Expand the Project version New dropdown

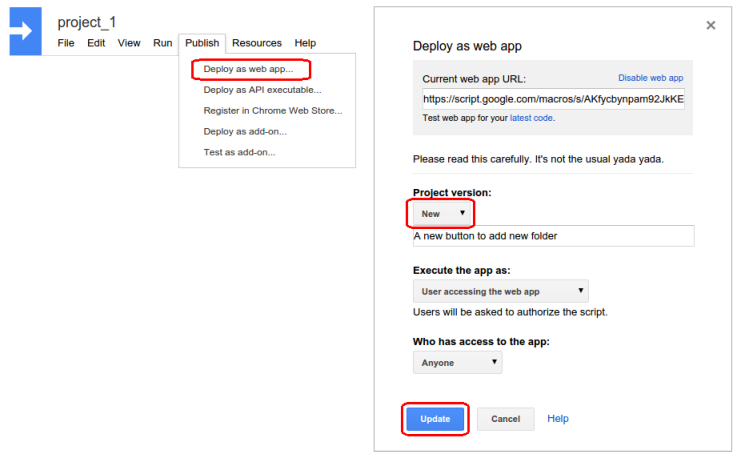[x=442, y=214]
